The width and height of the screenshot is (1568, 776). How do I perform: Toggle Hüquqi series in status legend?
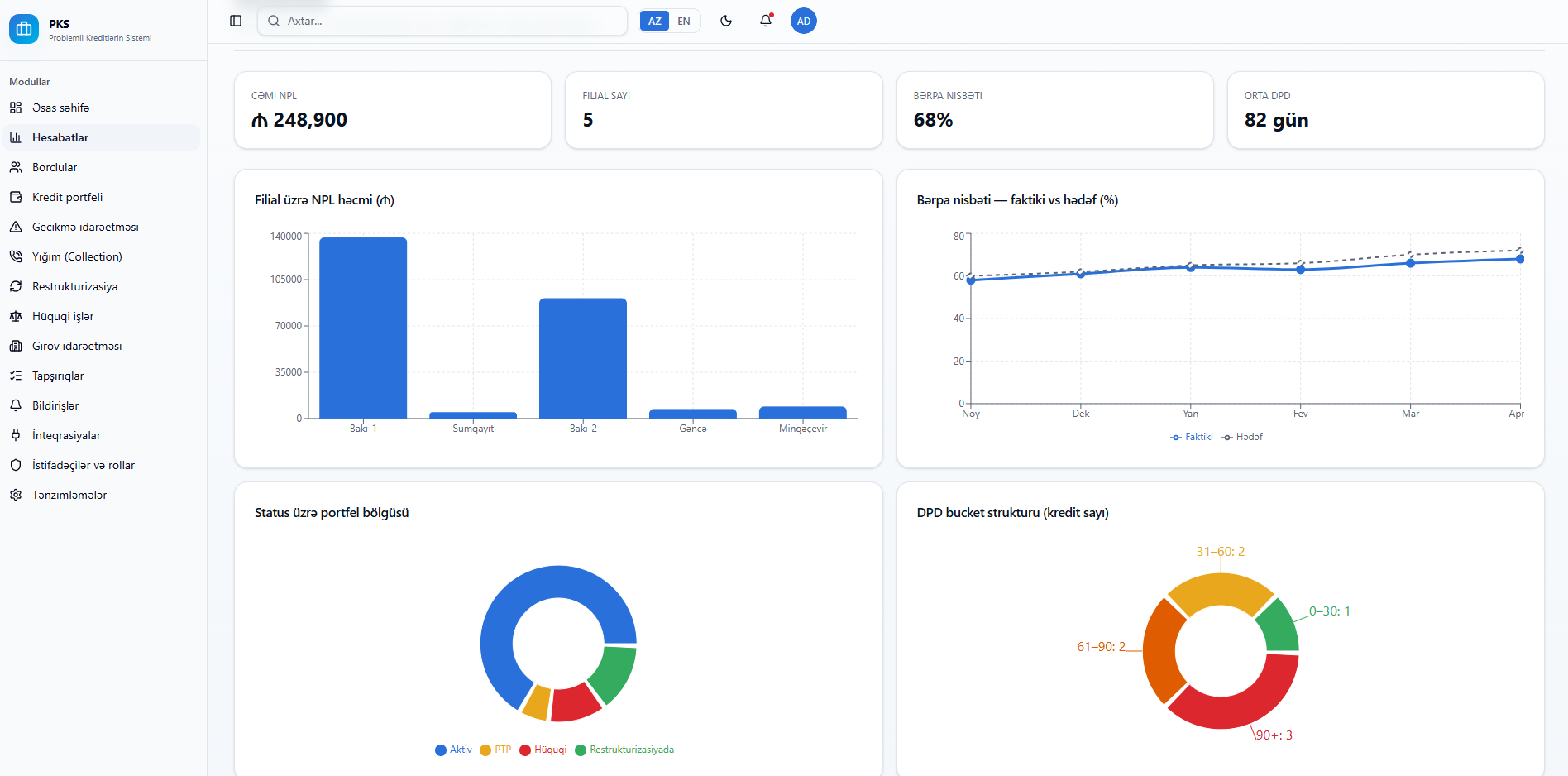[543, 750]
